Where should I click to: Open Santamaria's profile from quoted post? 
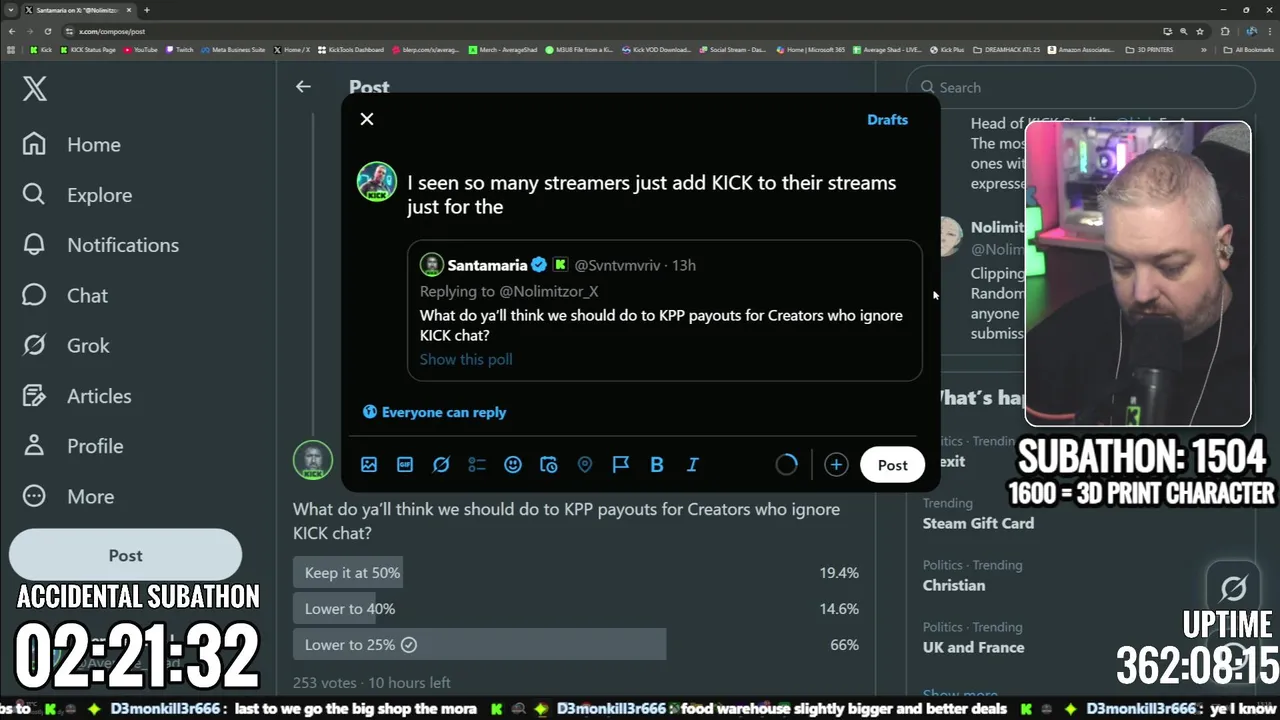[x=487, y=265]
